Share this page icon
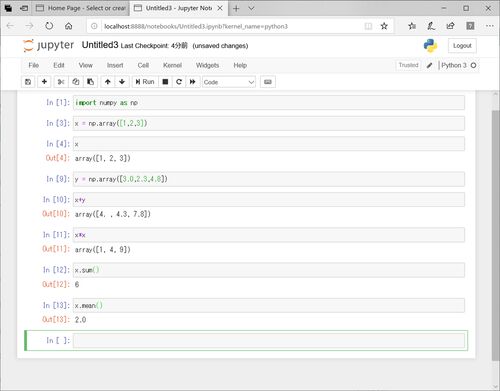 pos(450,26)
